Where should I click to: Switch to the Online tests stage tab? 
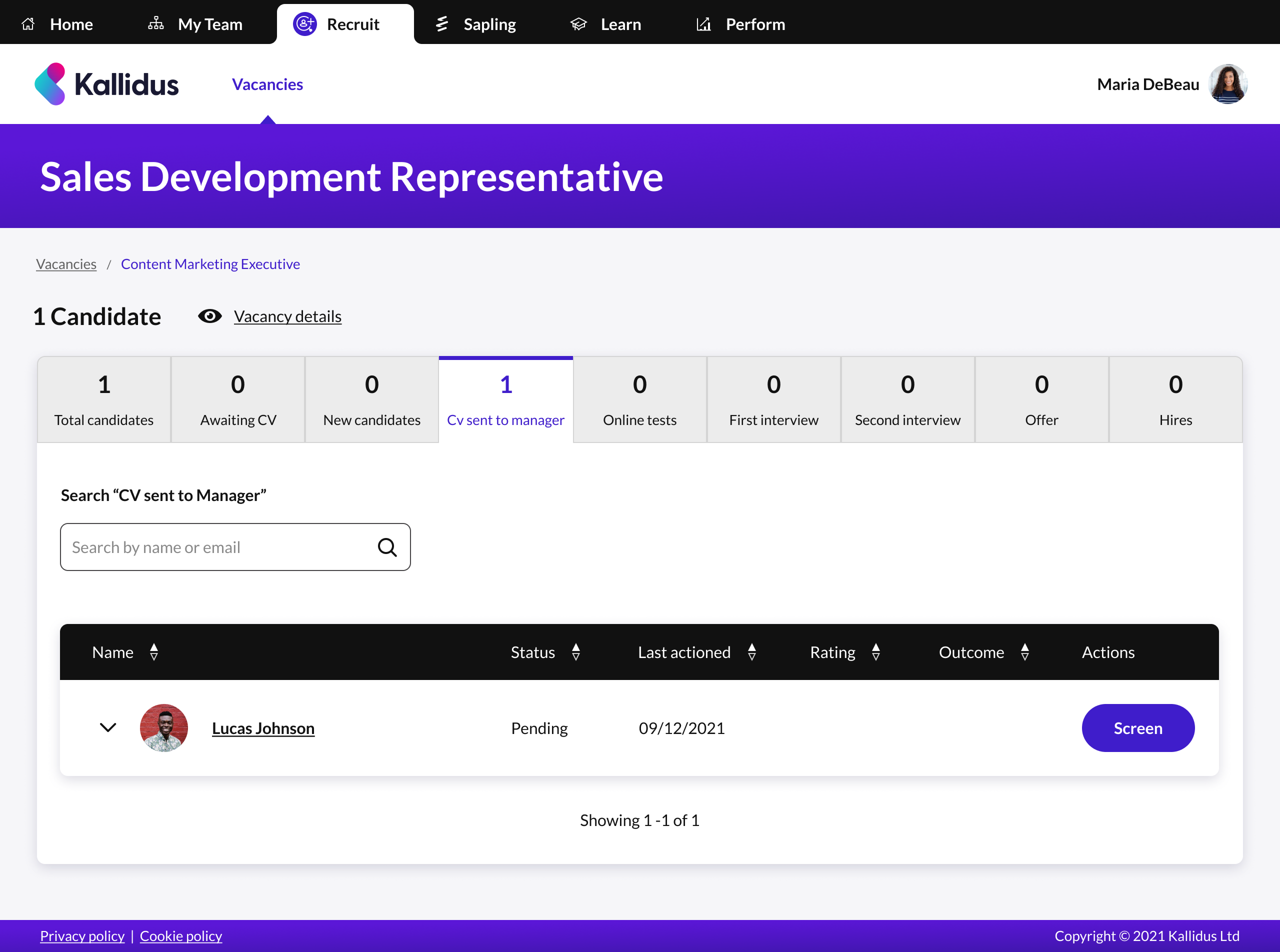(x=639, y=399)
